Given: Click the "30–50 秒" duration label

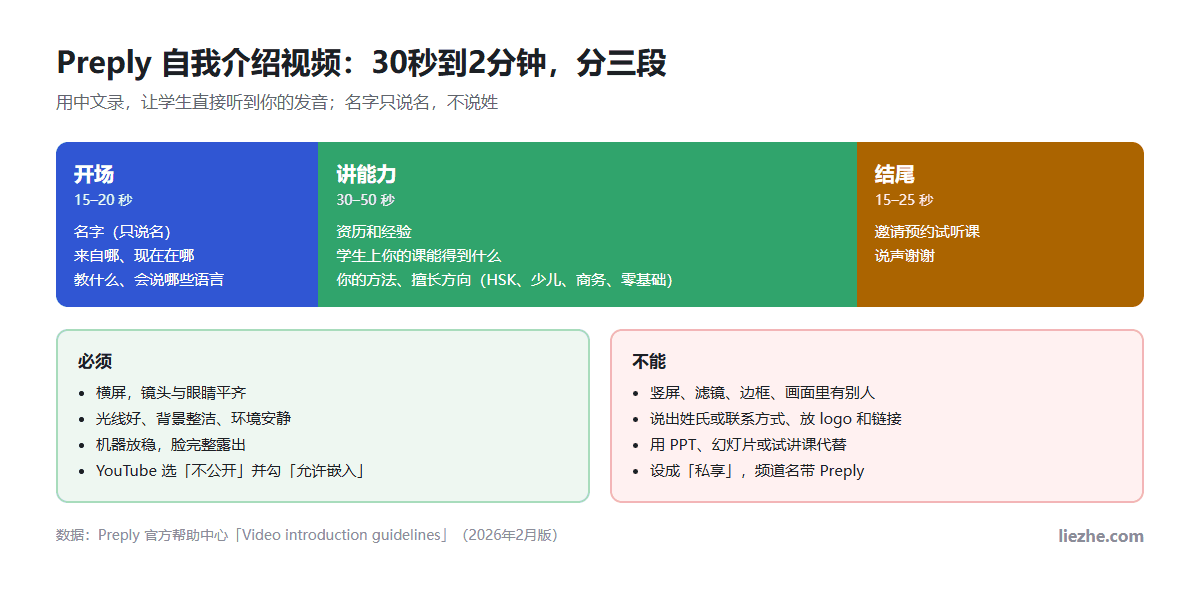Looking at the screenshot, I should [365, 200].
